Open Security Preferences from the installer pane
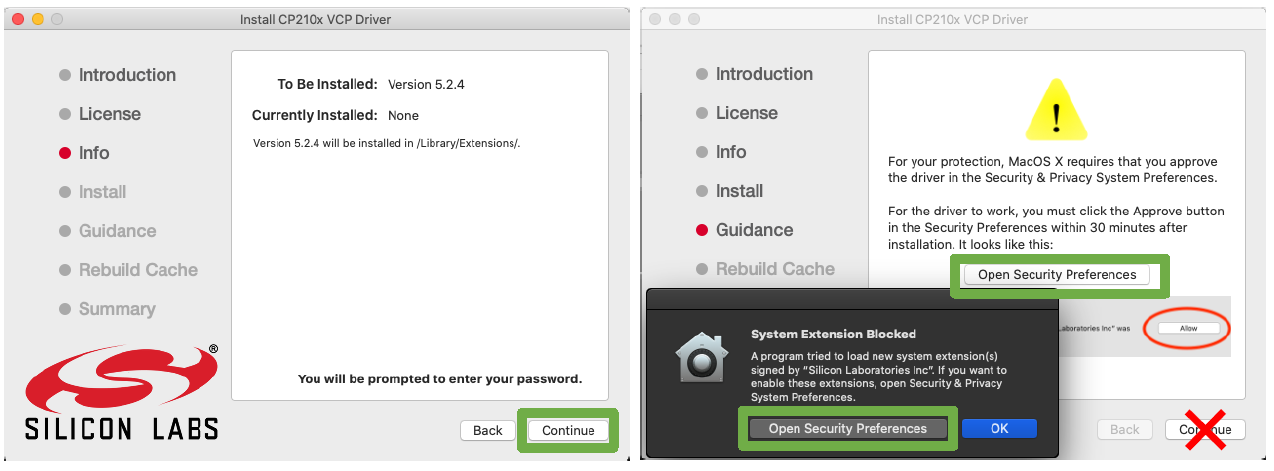The image size is (1274, 471). (1057, 274)
